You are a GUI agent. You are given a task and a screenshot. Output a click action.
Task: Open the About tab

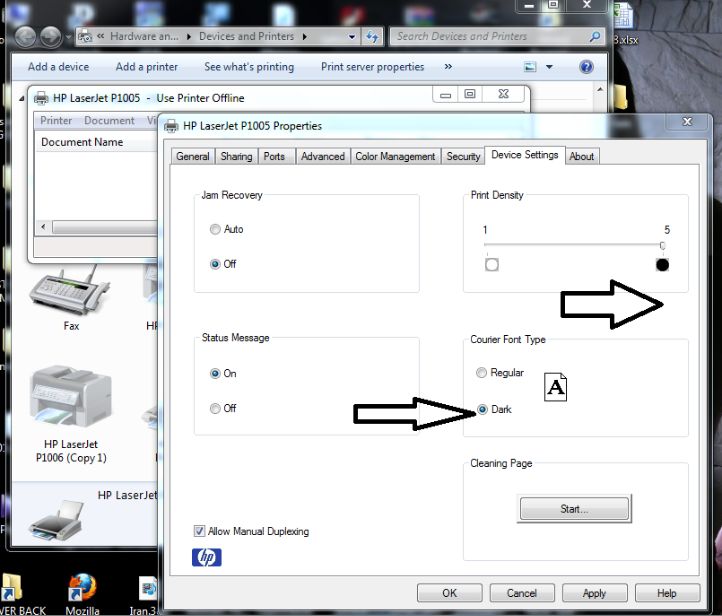(582, 157)
